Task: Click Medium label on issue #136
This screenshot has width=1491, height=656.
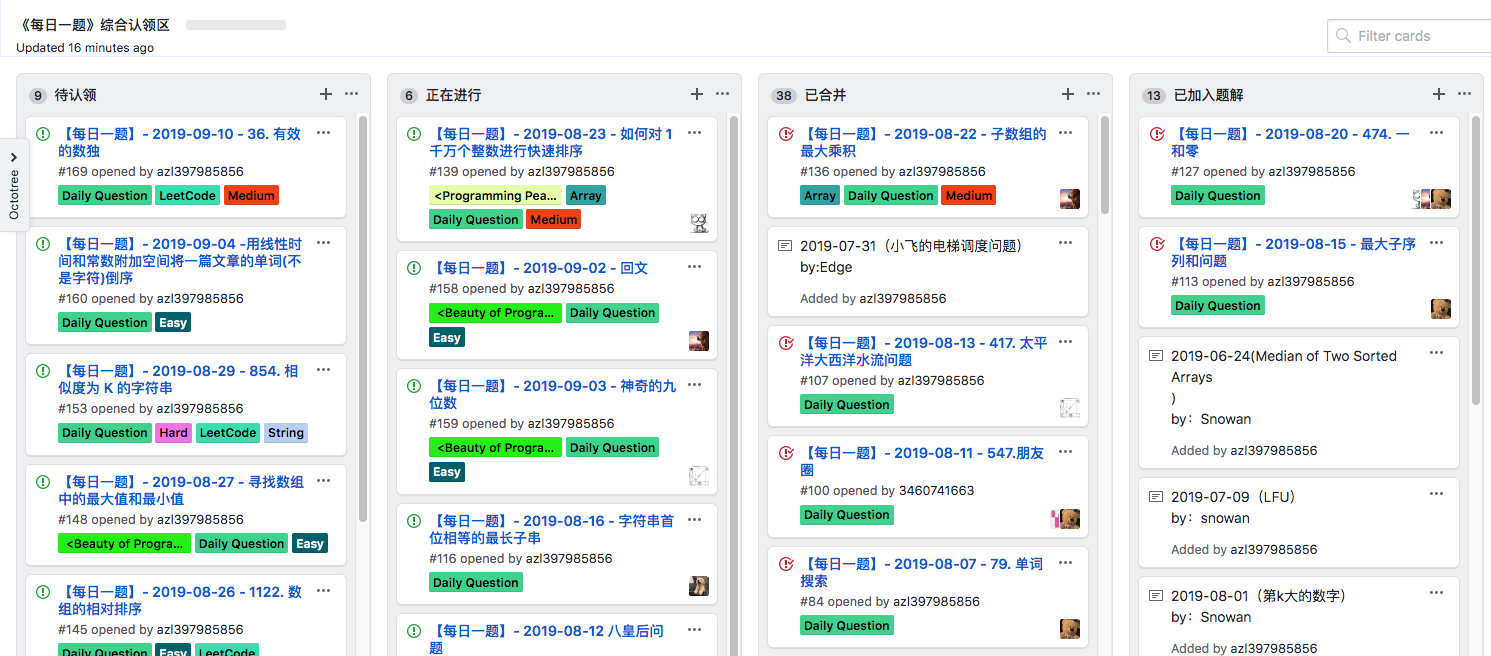Action: [969, 196]
